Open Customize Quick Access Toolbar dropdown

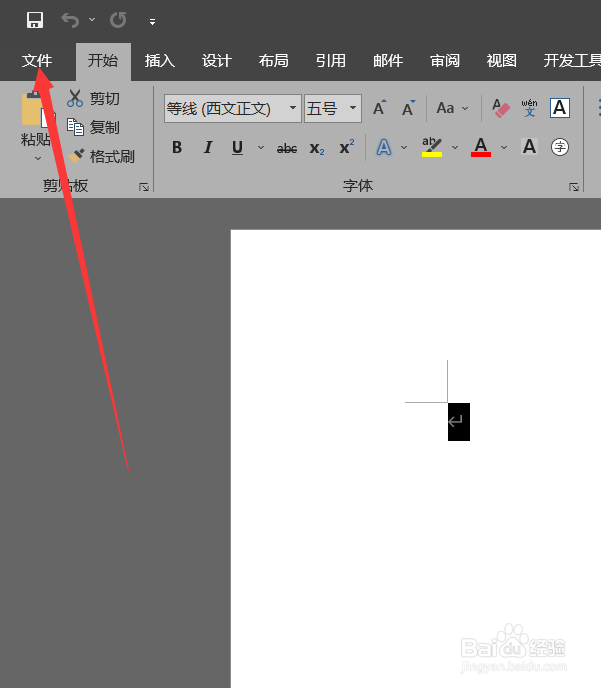152,22
